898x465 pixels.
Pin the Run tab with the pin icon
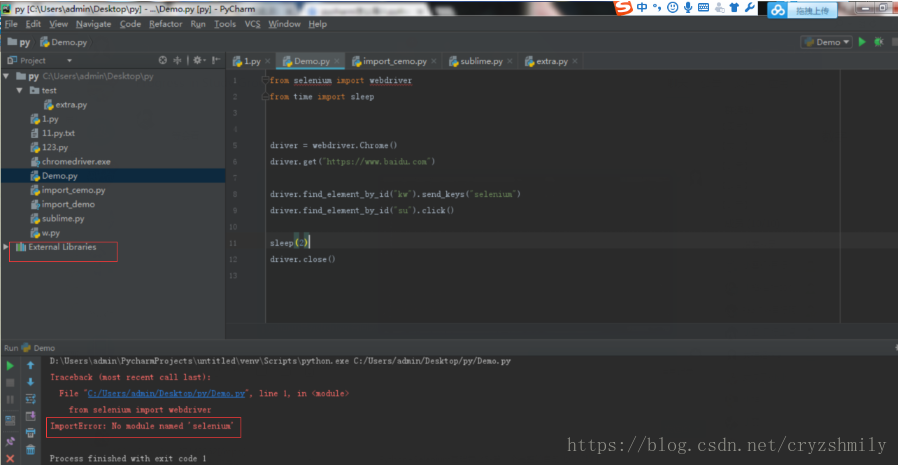pos(10,442)
